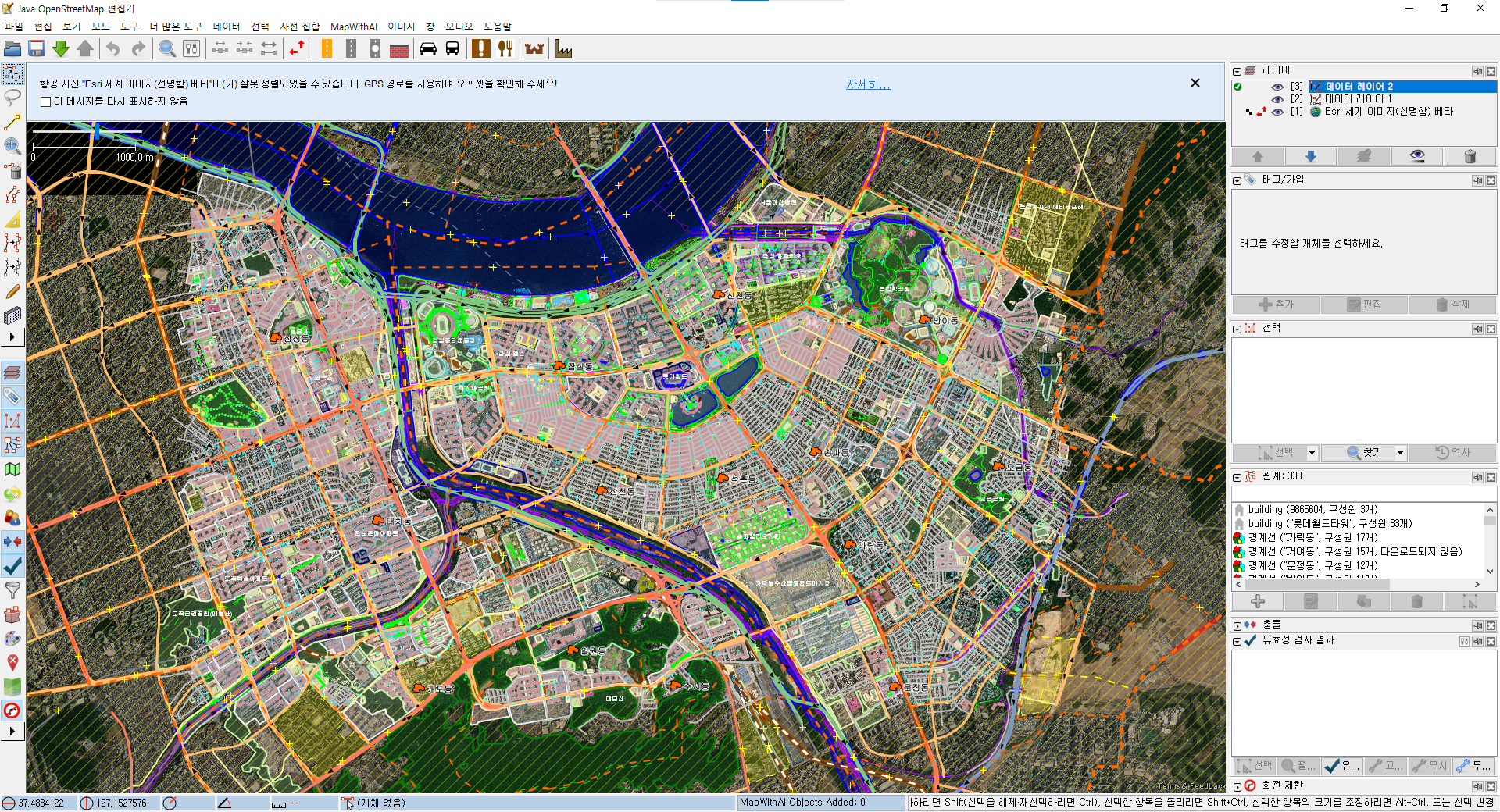Click the Delete layer trash button
Image resolution: width=1500 pixels, height=812 pixels.
click(x=1470, y=156)
